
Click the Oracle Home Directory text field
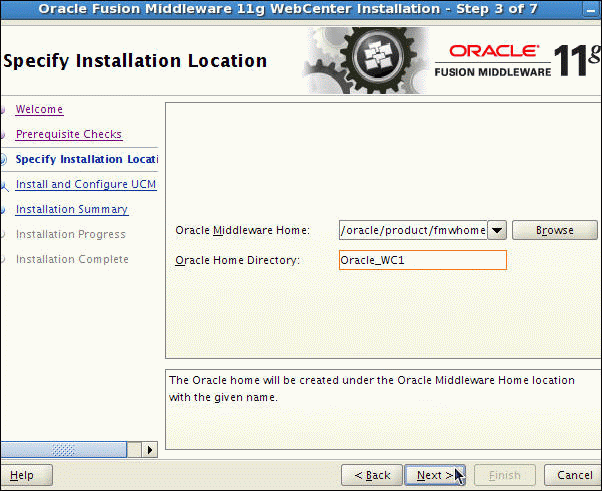(423, 260)
